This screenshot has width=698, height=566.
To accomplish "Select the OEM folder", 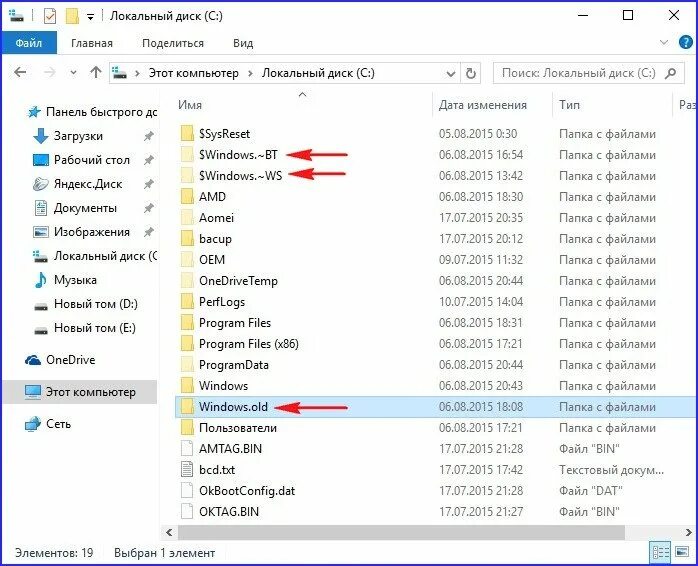I will point(212,260).
